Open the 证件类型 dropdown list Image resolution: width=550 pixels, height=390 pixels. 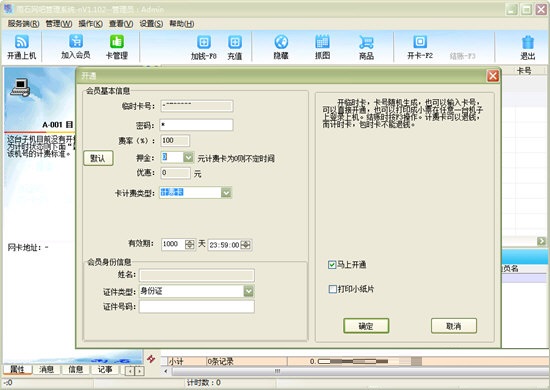coord(249,291)
